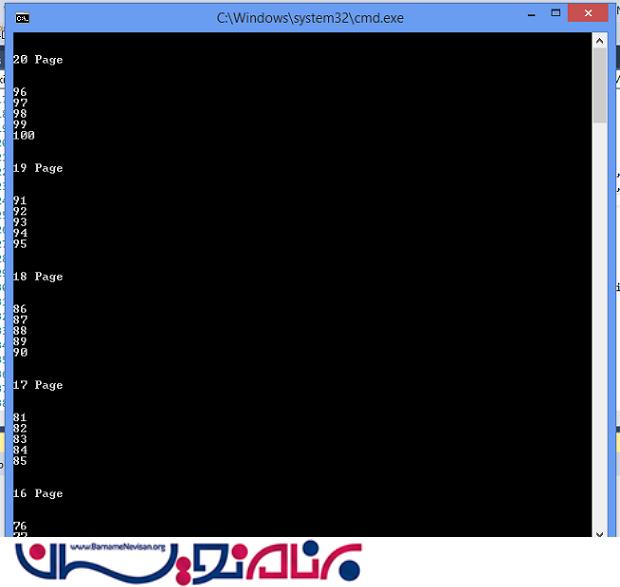Click the vertical scrollbar thumb

[599, 86]
